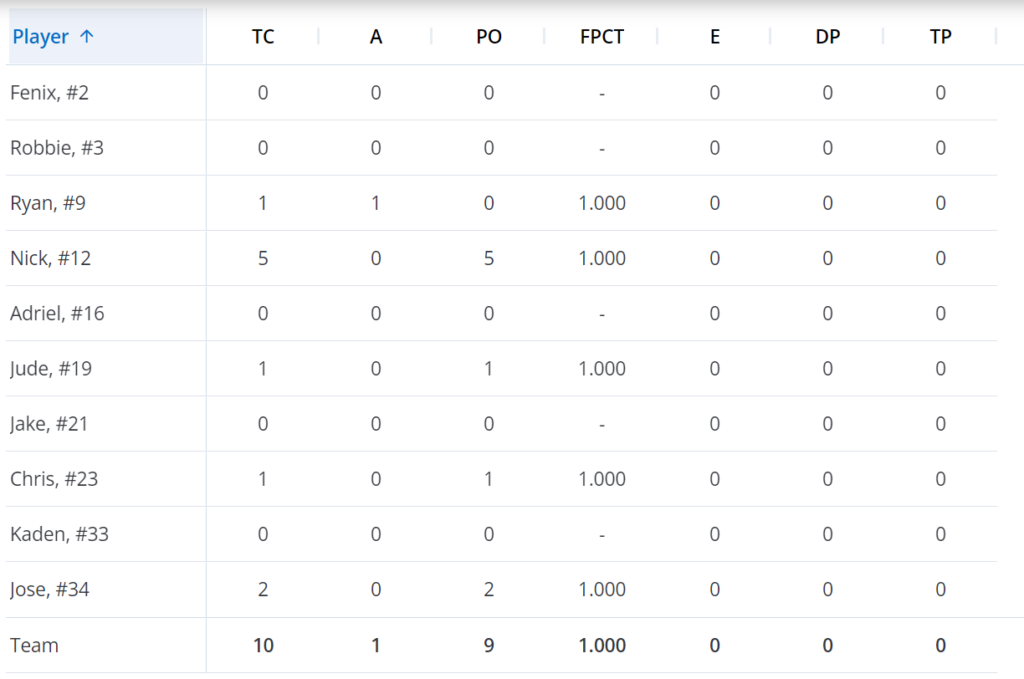Select player row Jude, #19
The height and width of the screenshot is (679, 1024).
(x=502, y=368)
